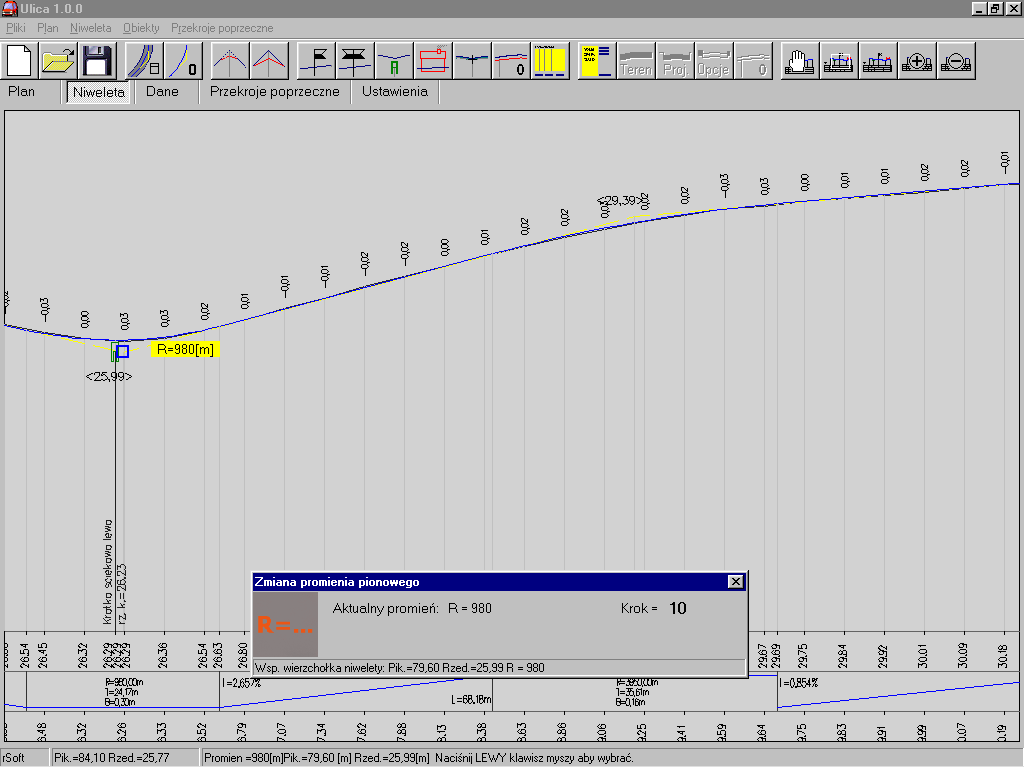Image resolution: width=1024 pixels, height=768 pixels.
Task: Select the pan hand tool
Action: 797,62
